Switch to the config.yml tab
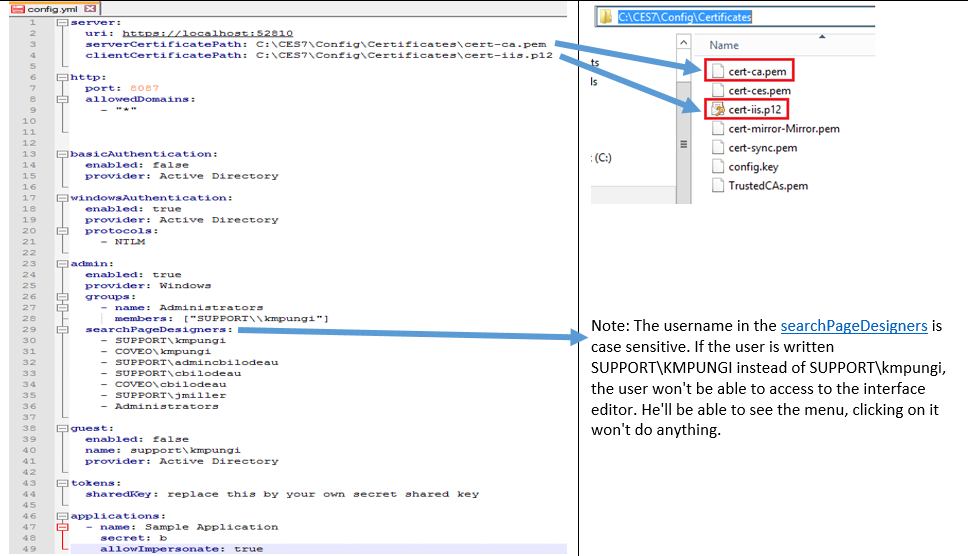 [x=52, y=9]
